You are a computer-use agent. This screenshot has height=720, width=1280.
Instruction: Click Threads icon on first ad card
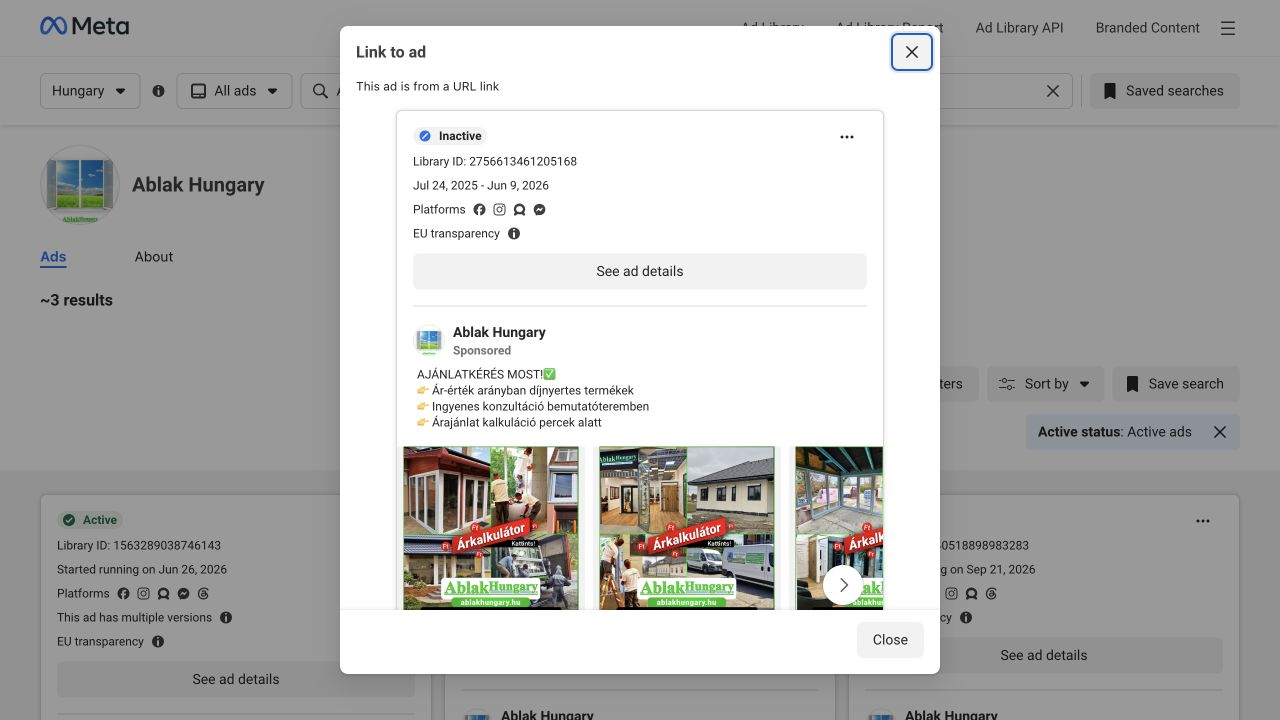[203, 594]
